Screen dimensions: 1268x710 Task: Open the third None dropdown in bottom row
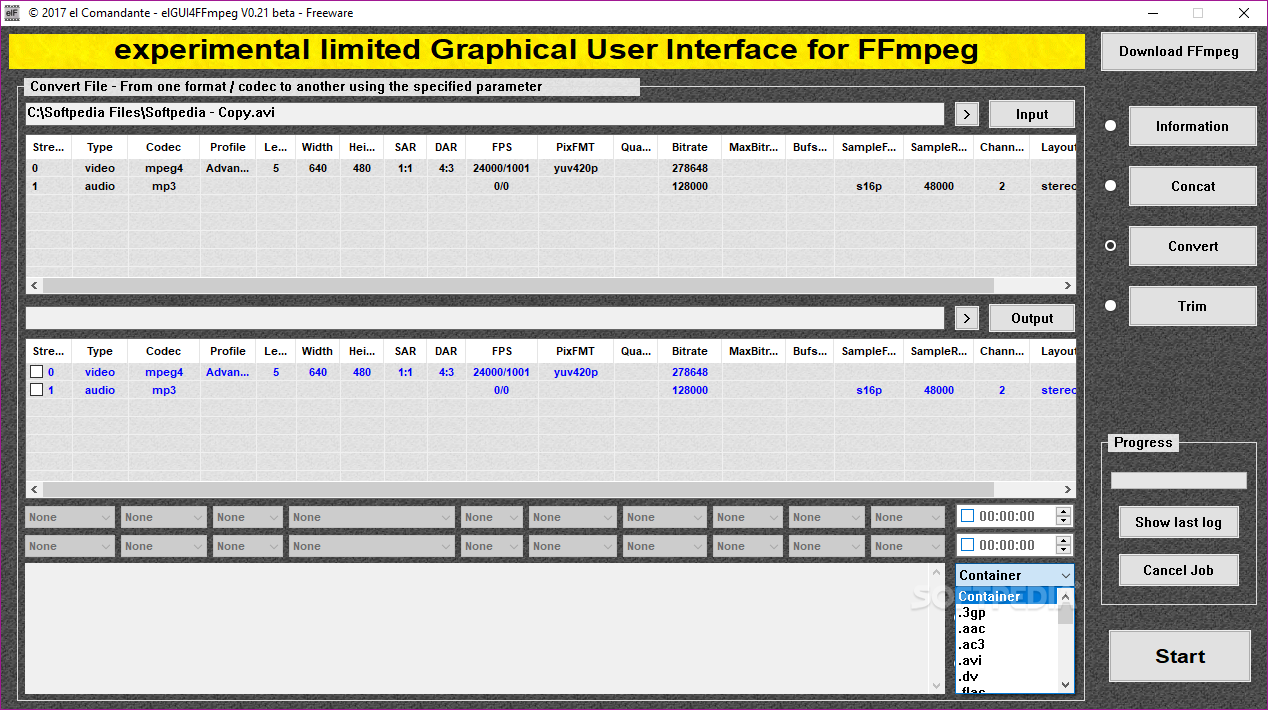pyautogui.click(x=247, y=546)
